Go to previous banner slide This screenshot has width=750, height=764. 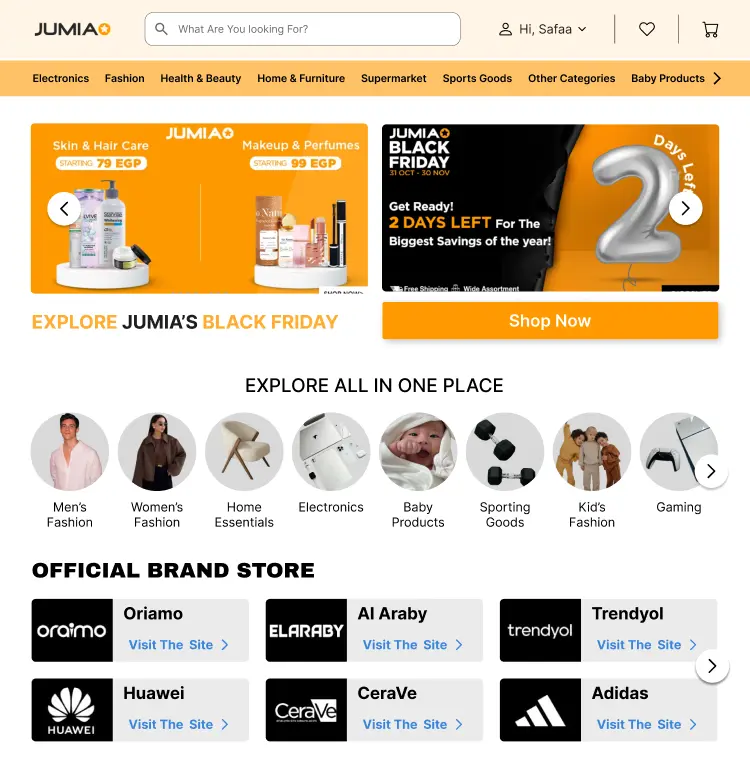[64, 209]
